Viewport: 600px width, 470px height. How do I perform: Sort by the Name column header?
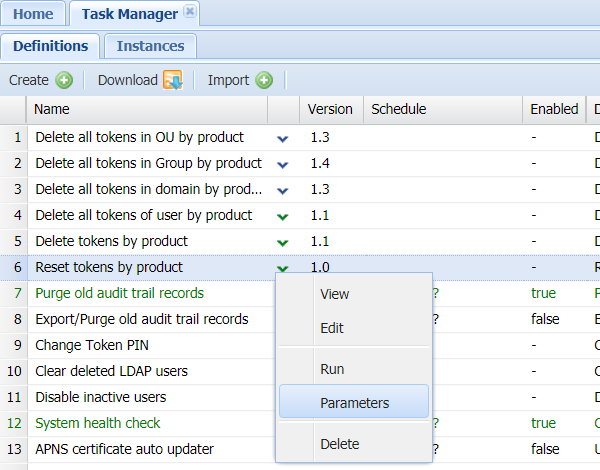pyautogui.click(x=150, y=109)
